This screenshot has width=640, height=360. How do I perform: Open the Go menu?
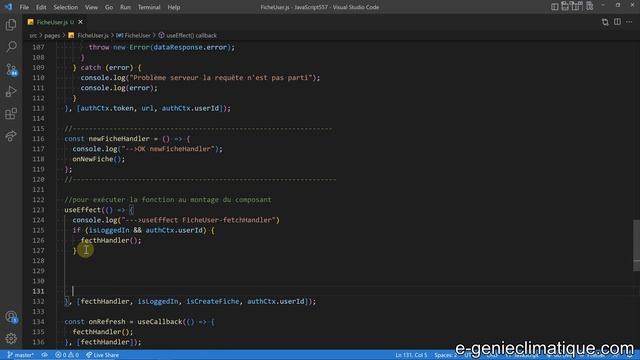coord(109,7)
